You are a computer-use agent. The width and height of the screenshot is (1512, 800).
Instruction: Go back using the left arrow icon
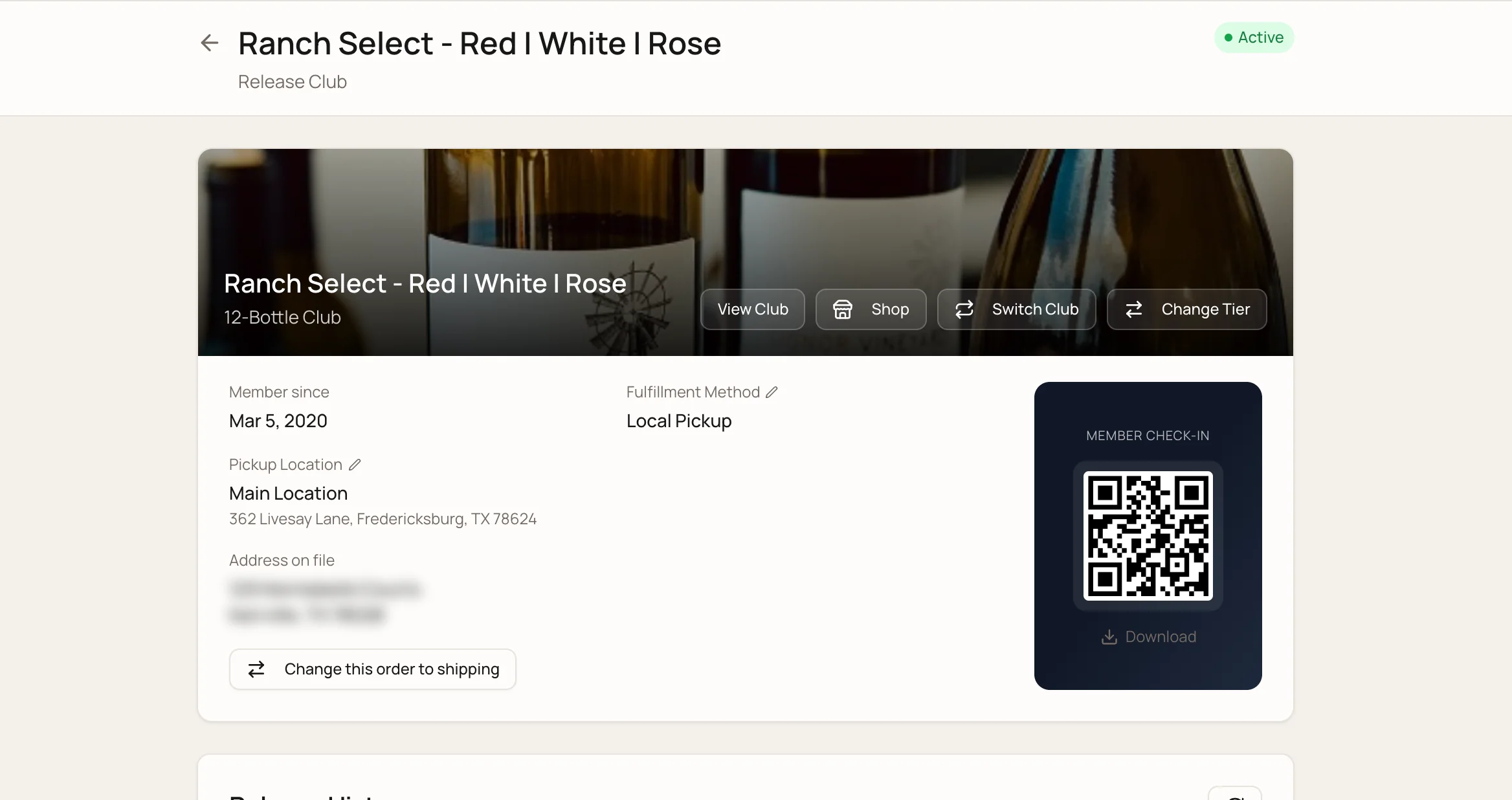coord(209,43)
